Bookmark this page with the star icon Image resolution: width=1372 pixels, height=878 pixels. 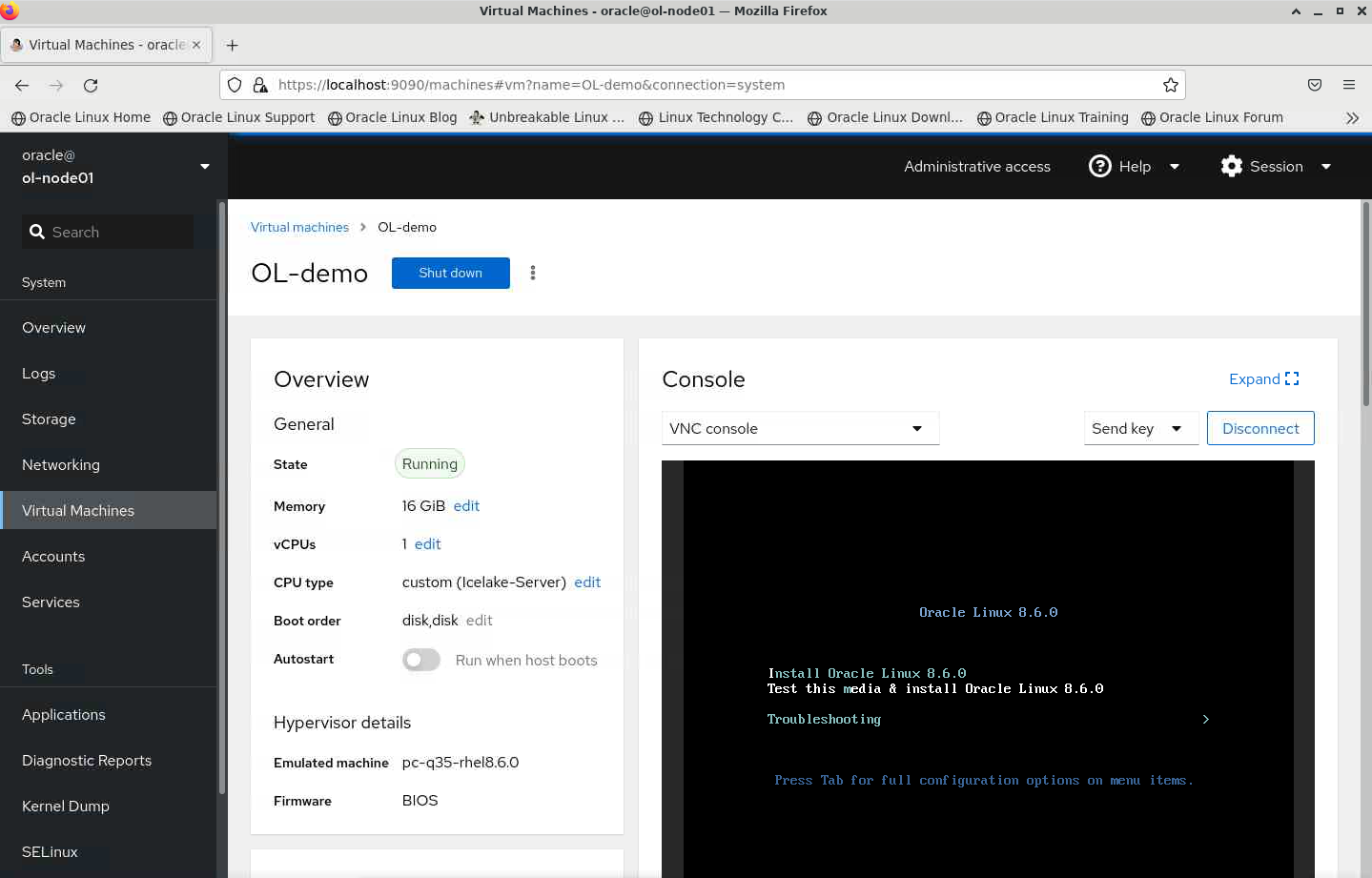[1171, 85]
